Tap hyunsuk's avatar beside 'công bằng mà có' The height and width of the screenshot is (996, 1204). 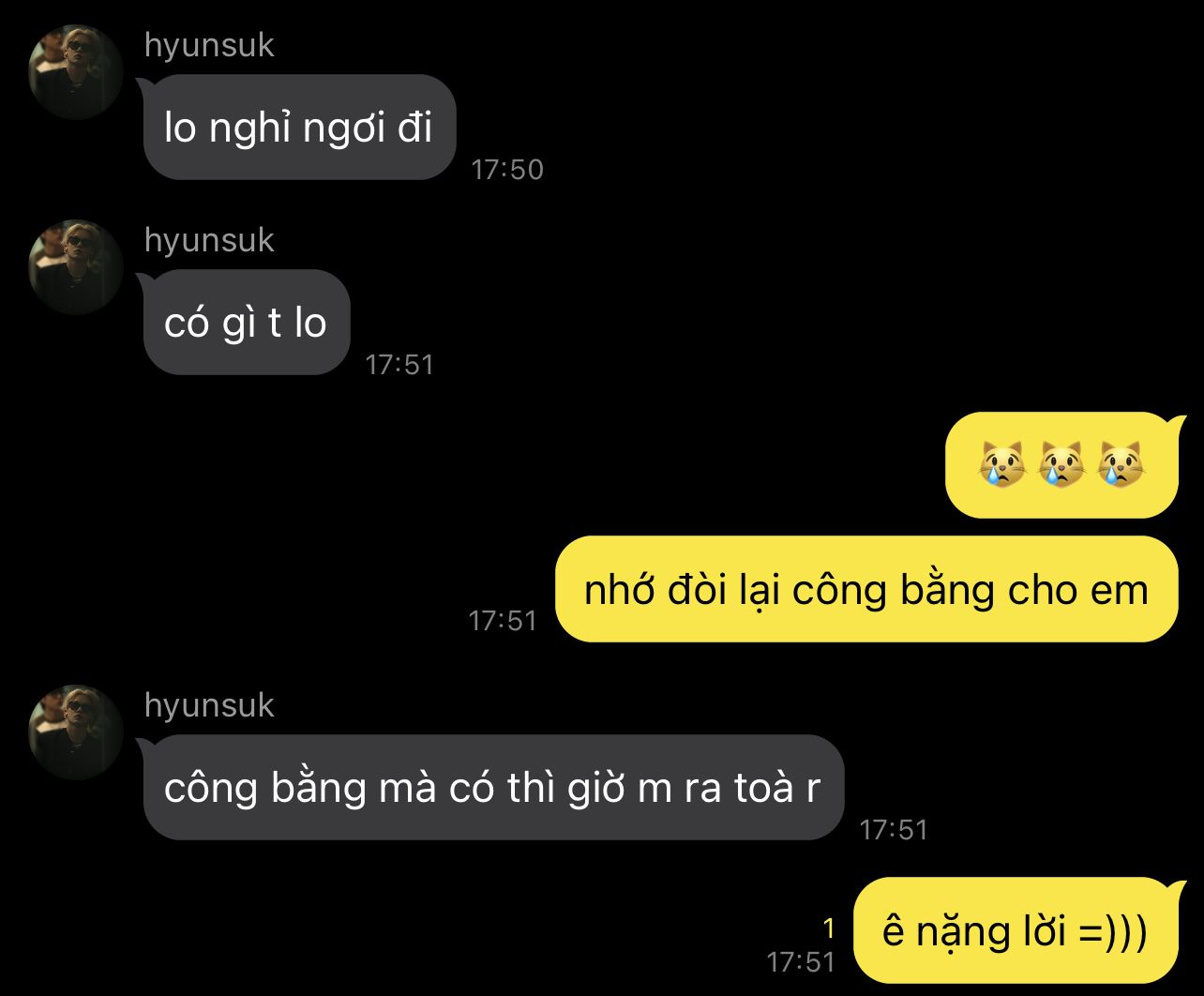pyautogui.click(x=76, y=732)
